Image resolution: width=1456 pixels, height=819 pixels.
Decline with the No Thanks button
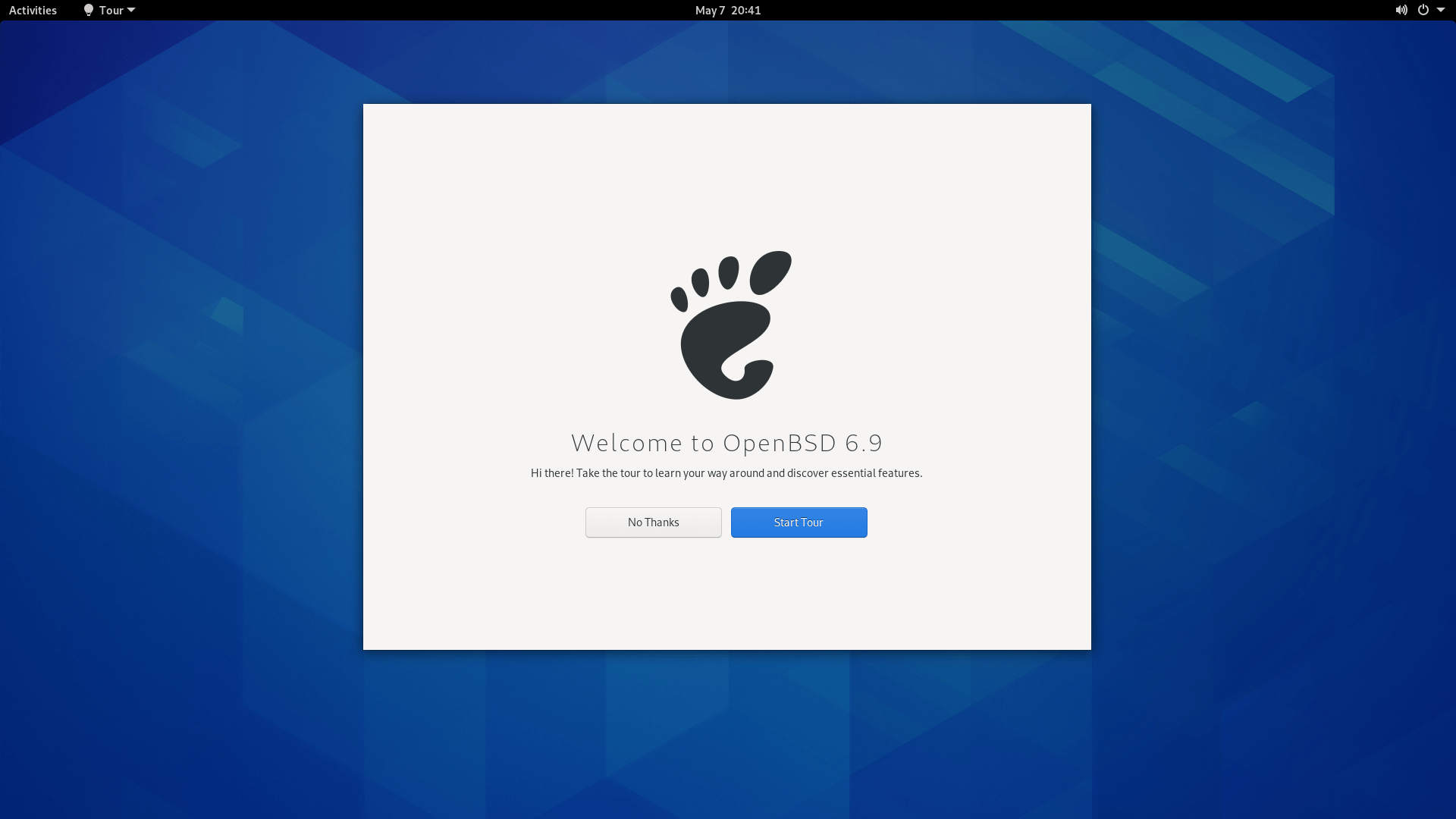653,522
